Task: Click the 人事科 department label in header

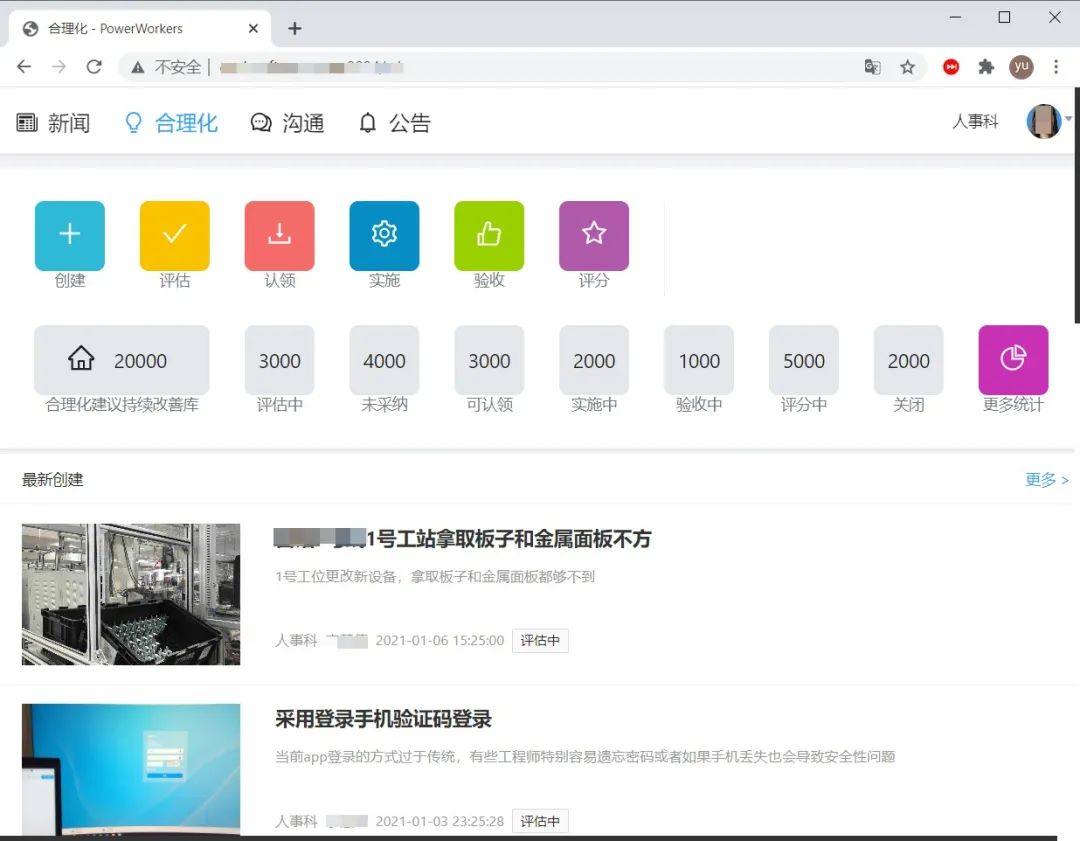Action: pyautogui.click(x=975, y=122)
